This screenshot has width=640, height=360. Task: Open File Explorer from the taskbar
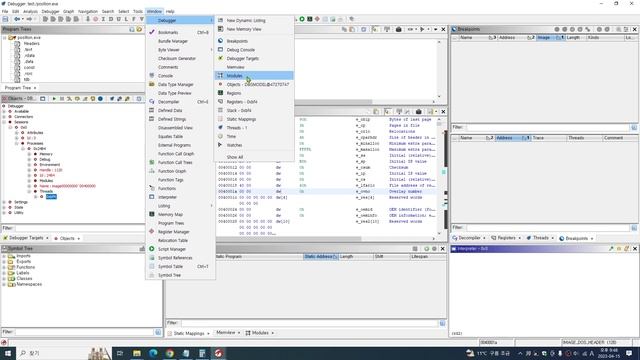(x=137, y=353)
